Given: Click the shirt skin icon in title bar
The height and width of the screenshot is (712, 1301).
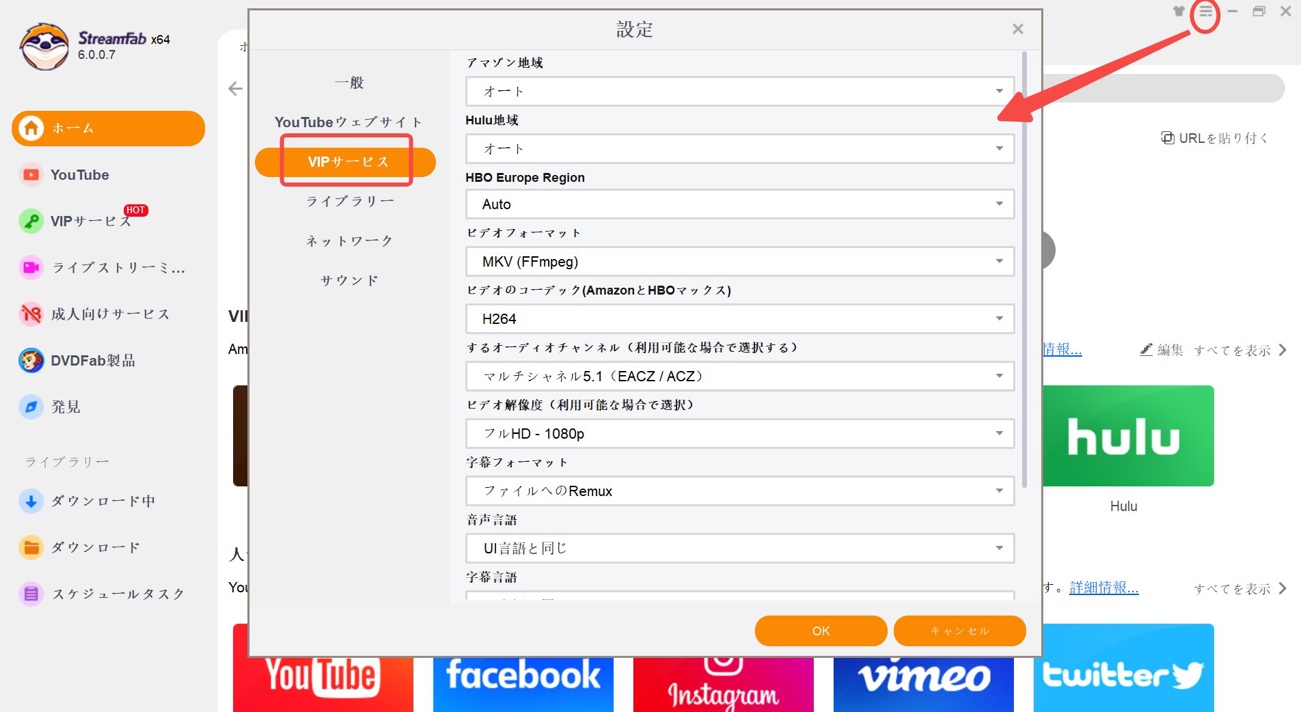Looking at the screenshot, I should tap(1179, 12).
